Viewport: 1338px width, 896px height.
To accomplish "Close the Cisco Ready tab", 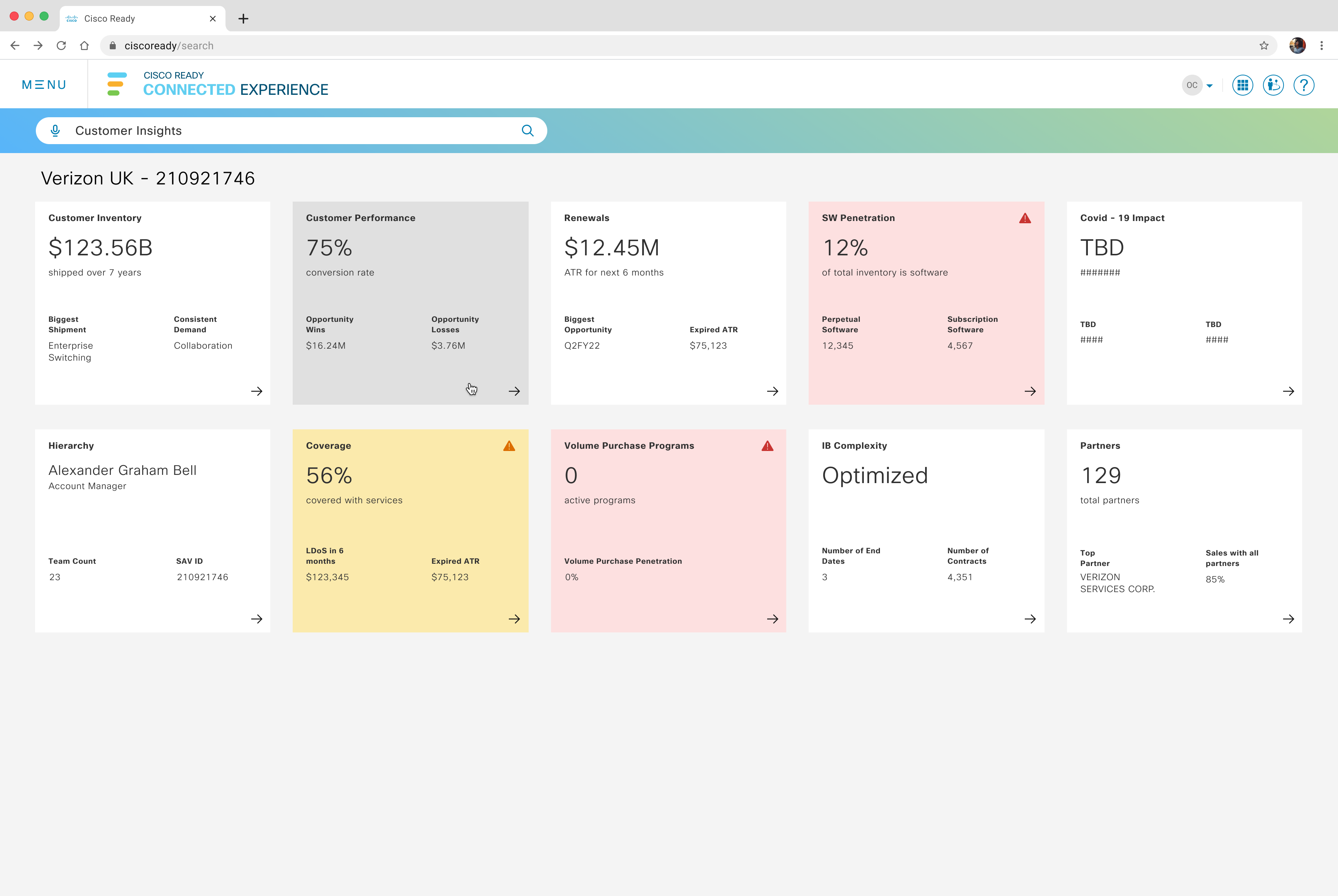I will [212, 19].
